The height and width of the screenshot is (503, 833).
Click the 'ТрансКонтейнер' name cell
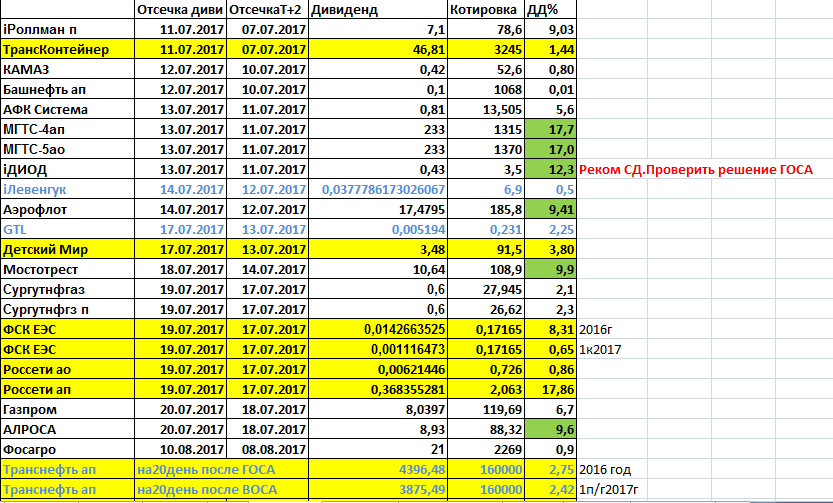pyautogui.click(x=67, y=49)
